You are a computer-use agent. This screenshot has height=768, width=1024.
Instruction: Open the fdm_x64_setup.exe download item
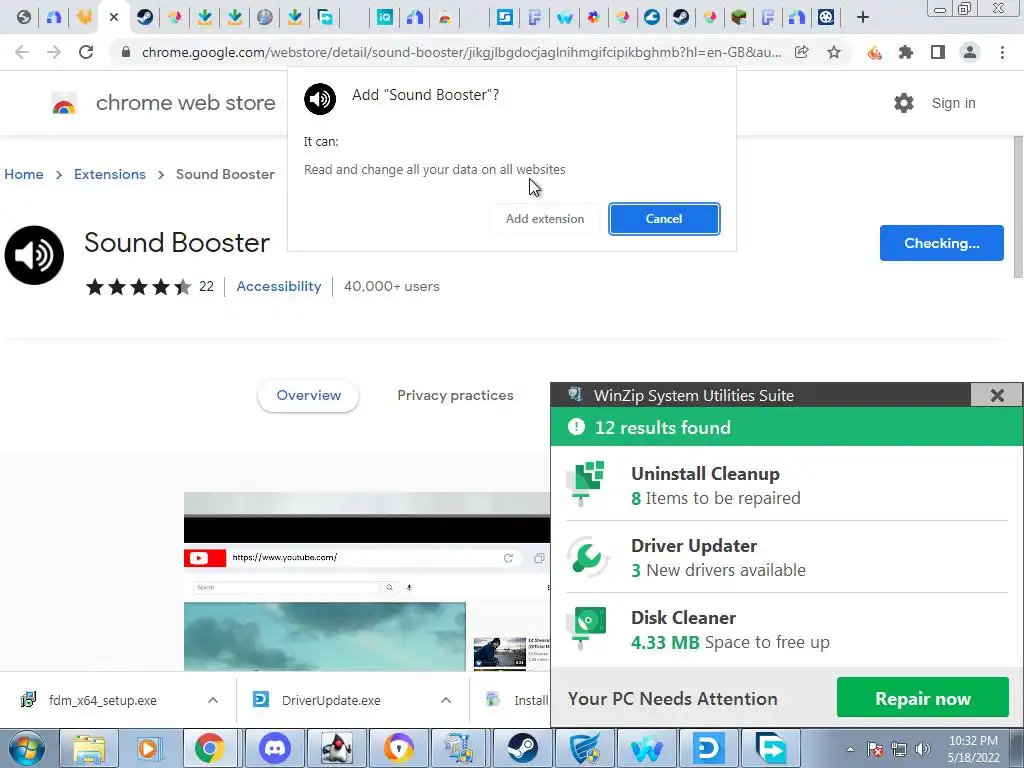pos(103,700)
